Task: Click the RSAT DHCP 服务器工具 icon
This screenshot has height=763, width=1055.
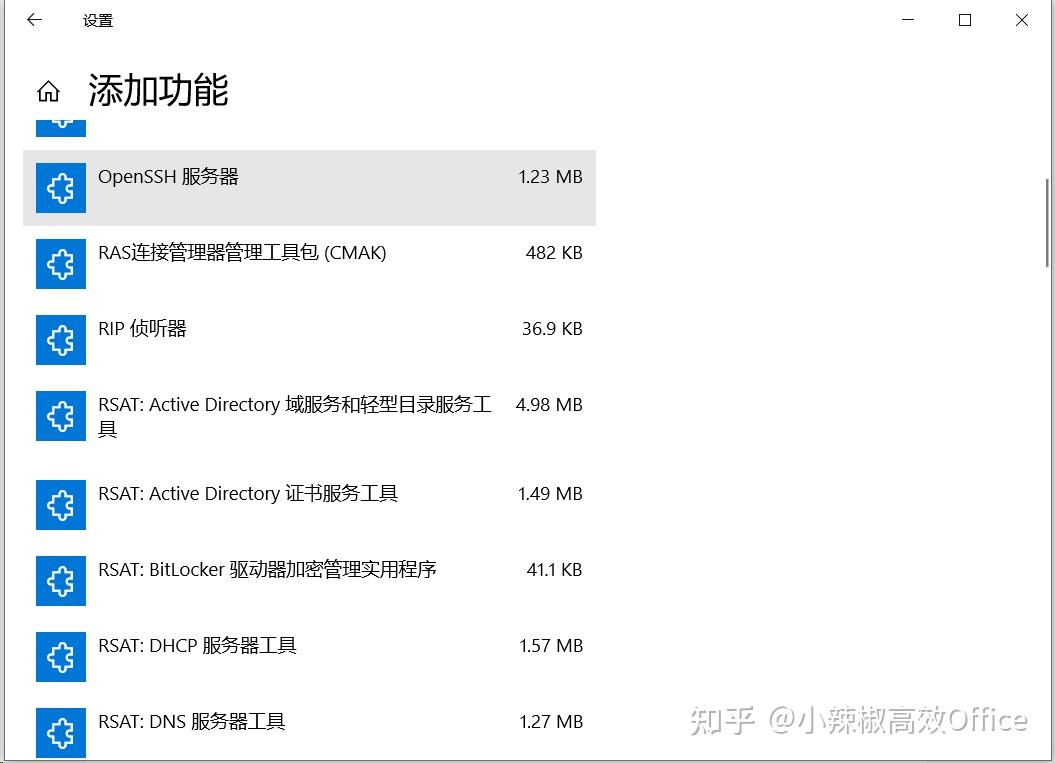Action: (61, 657)
